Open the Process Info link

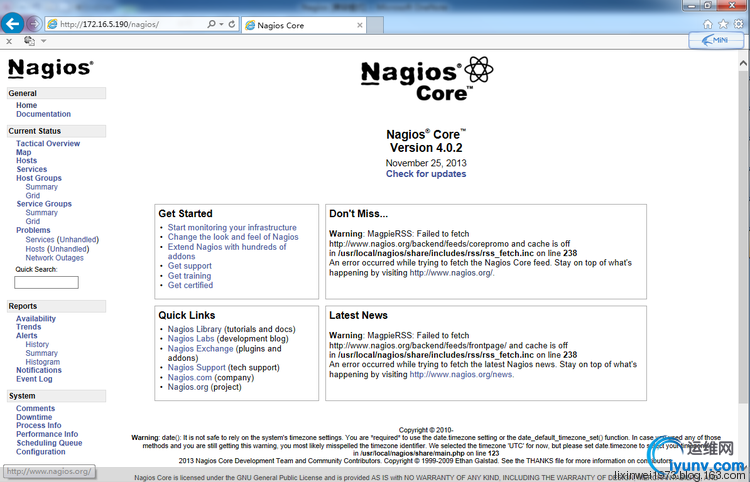coord(39,425)
